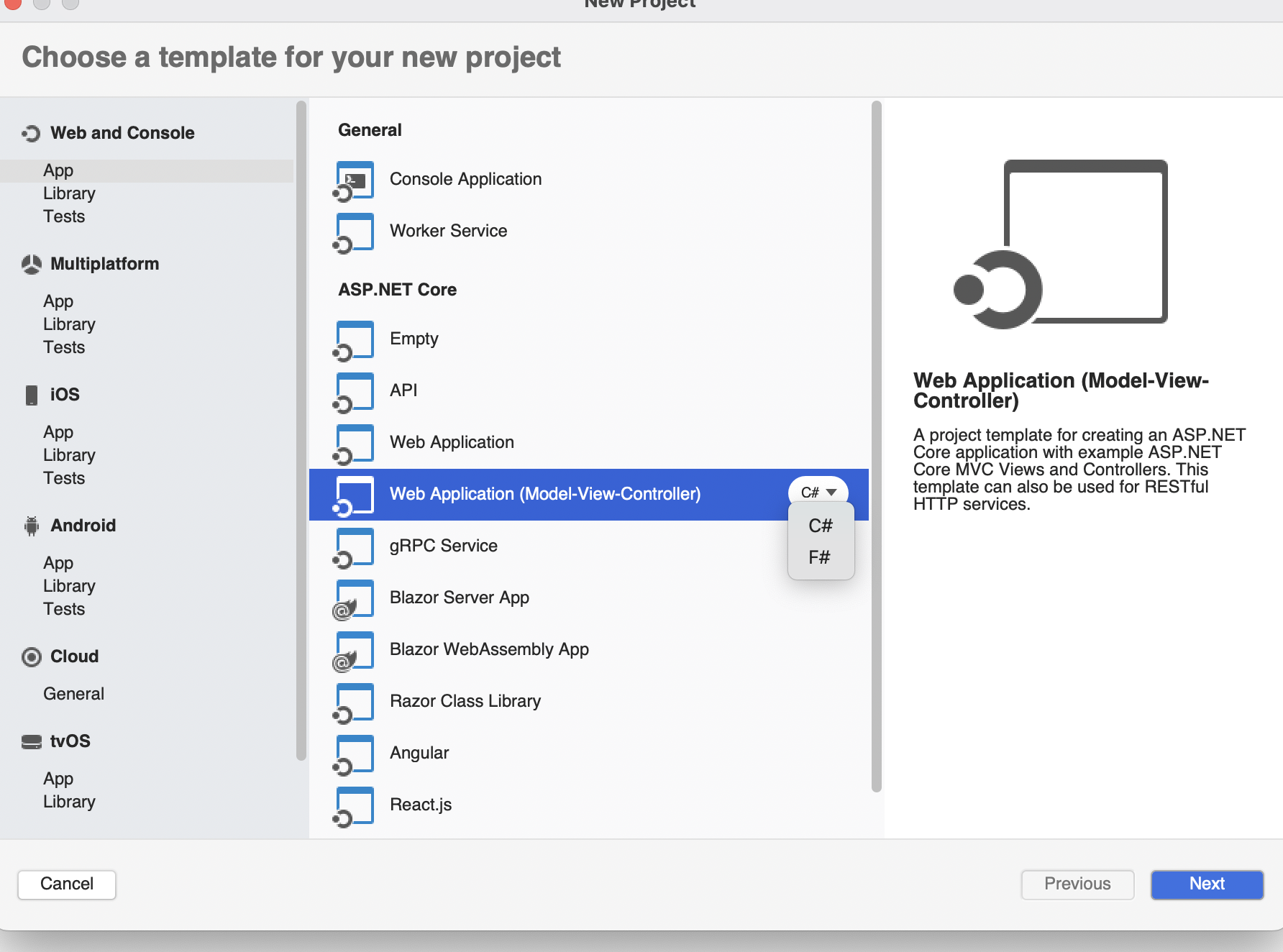The height and width of the screenshot is (952, 1283).
Task: Click the Multiplatform heading
Action: 105,264
